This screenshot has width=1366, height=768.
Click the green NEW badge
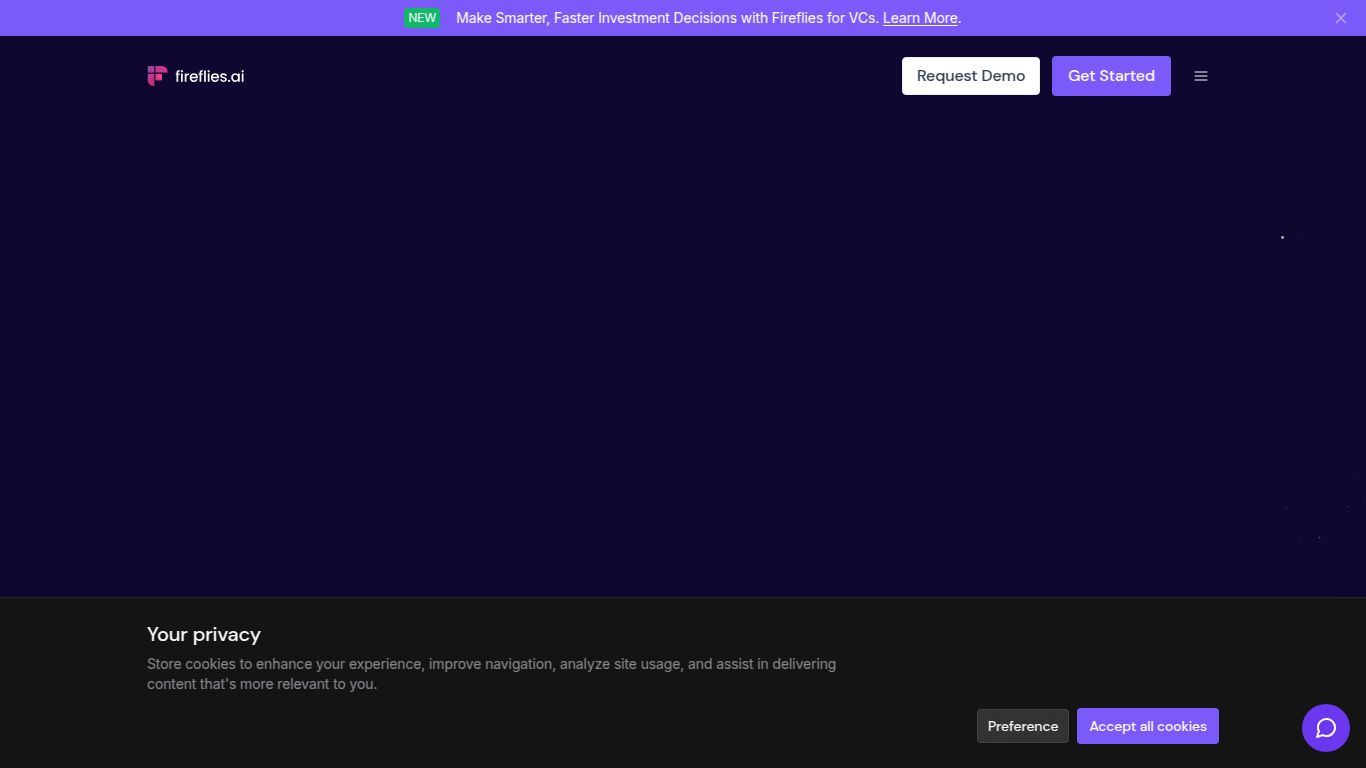pos(422,17)
